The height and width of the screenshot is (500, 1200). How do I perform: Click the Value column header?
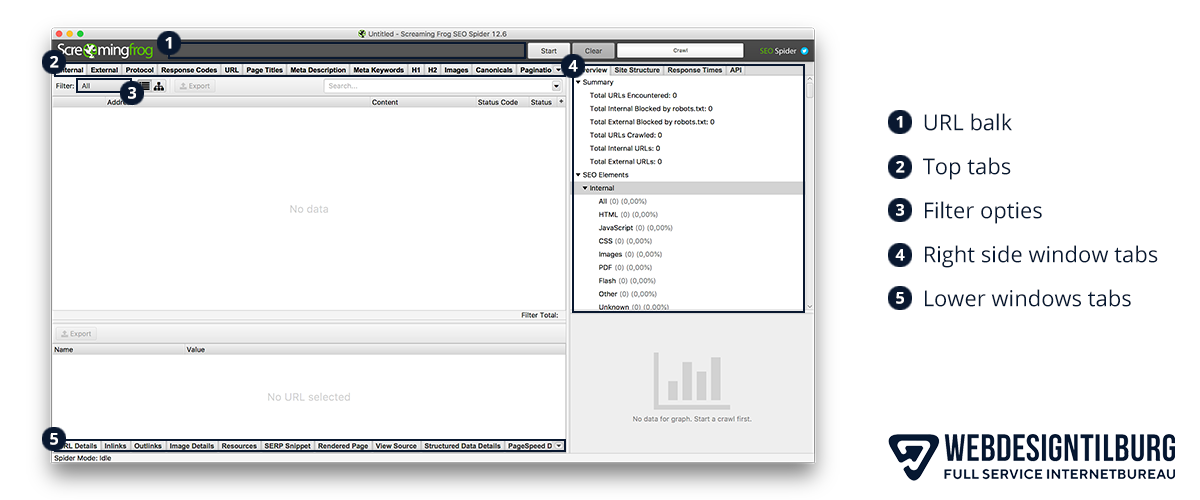pyautogui.click(x=374, y=350)
